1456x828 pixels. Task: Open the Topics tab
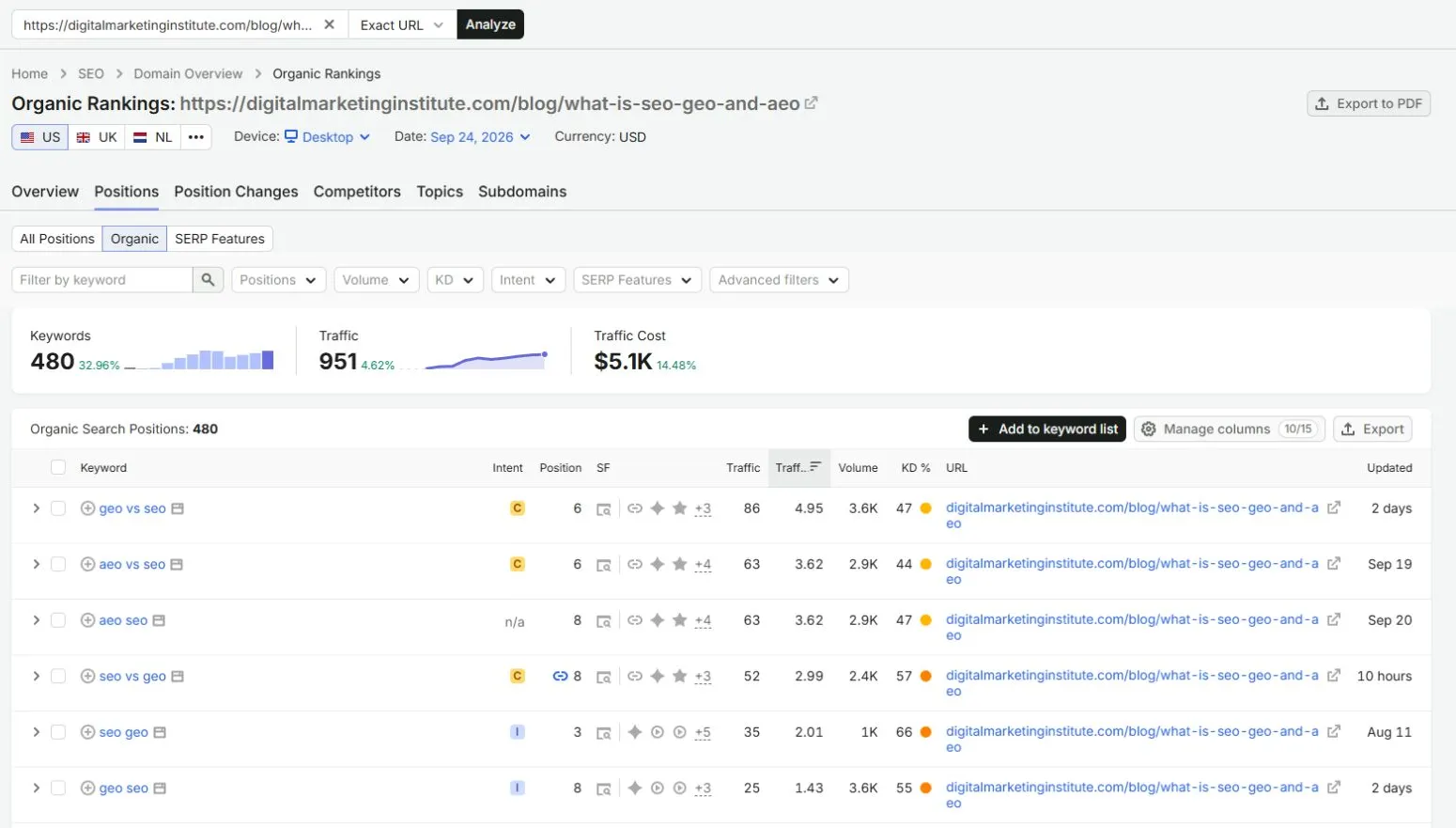point(440,192)
